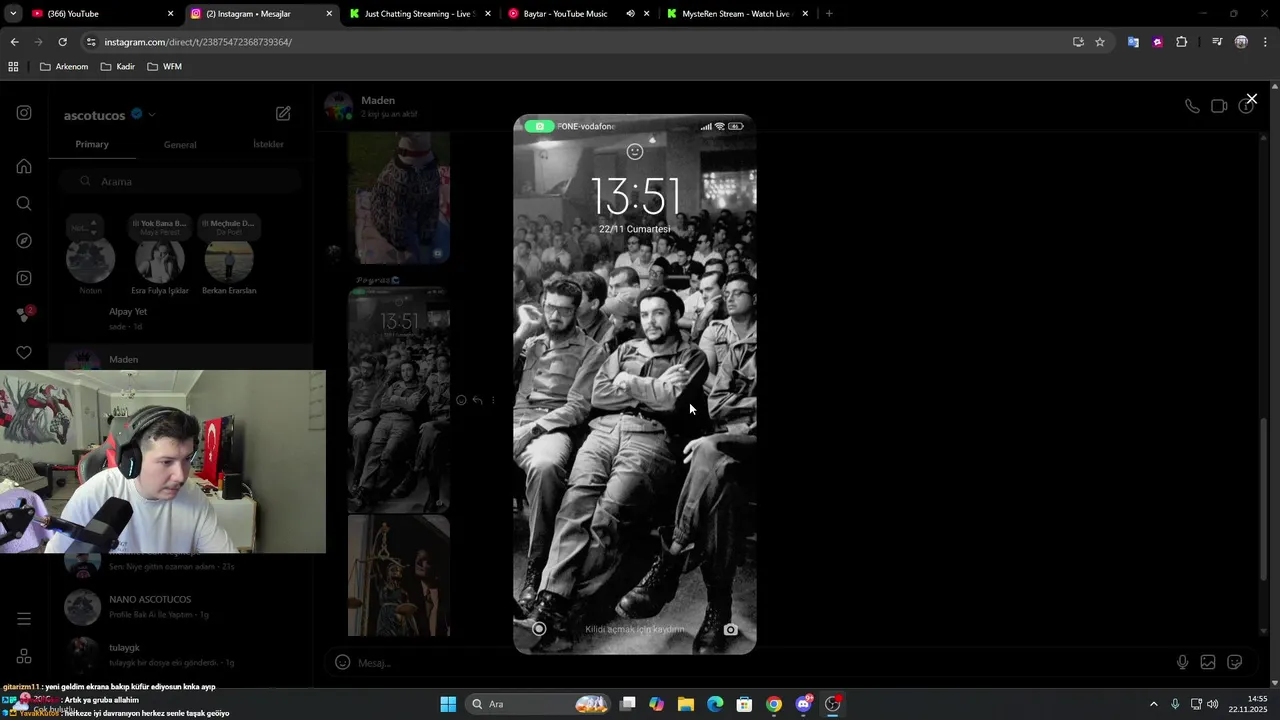Select the Maden chat in list
This screenshot has width=1280, height=720.
tap(180, 359)
